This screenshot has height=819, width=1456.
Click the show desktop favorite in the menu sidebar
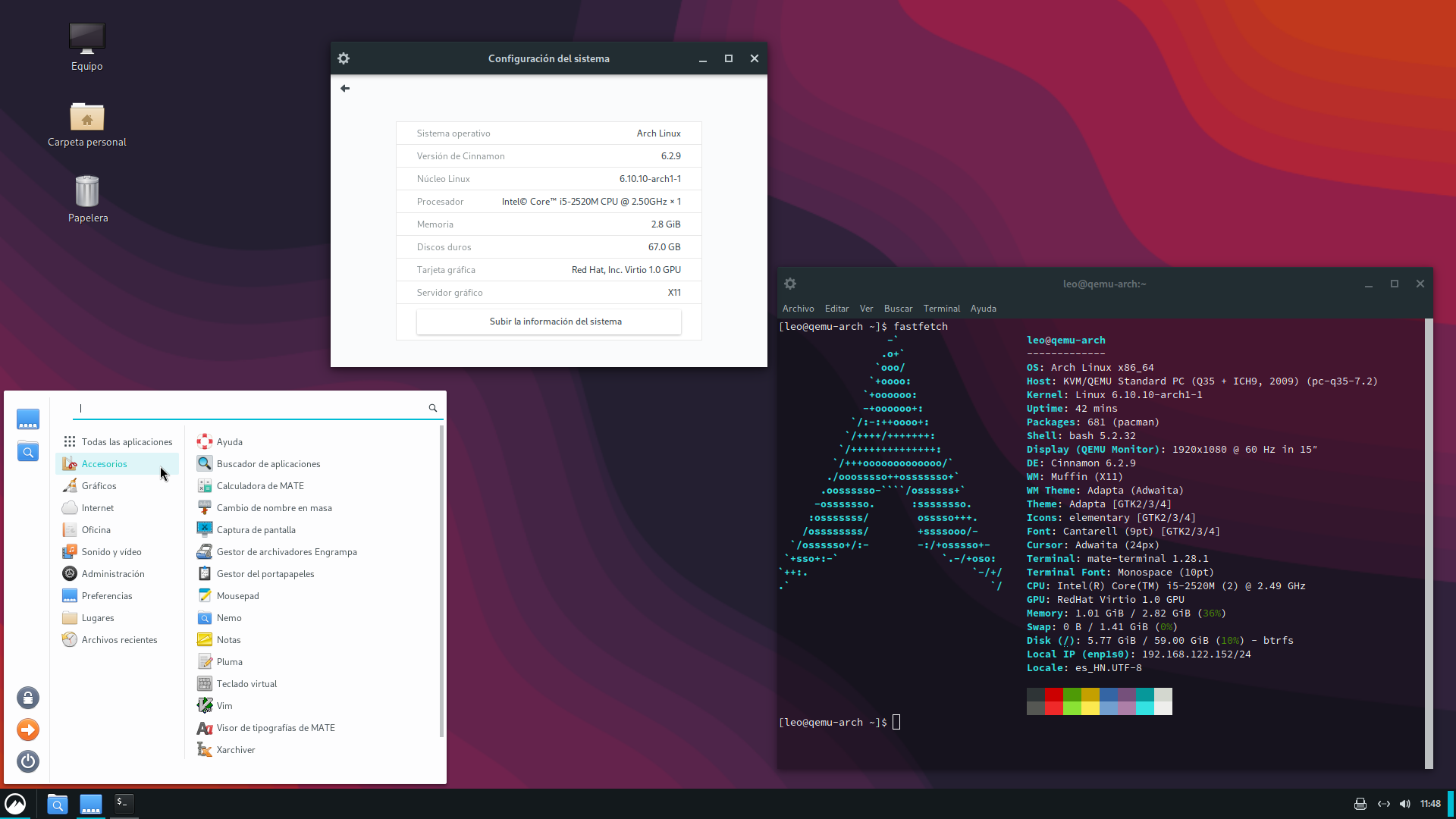click(28, 419)
